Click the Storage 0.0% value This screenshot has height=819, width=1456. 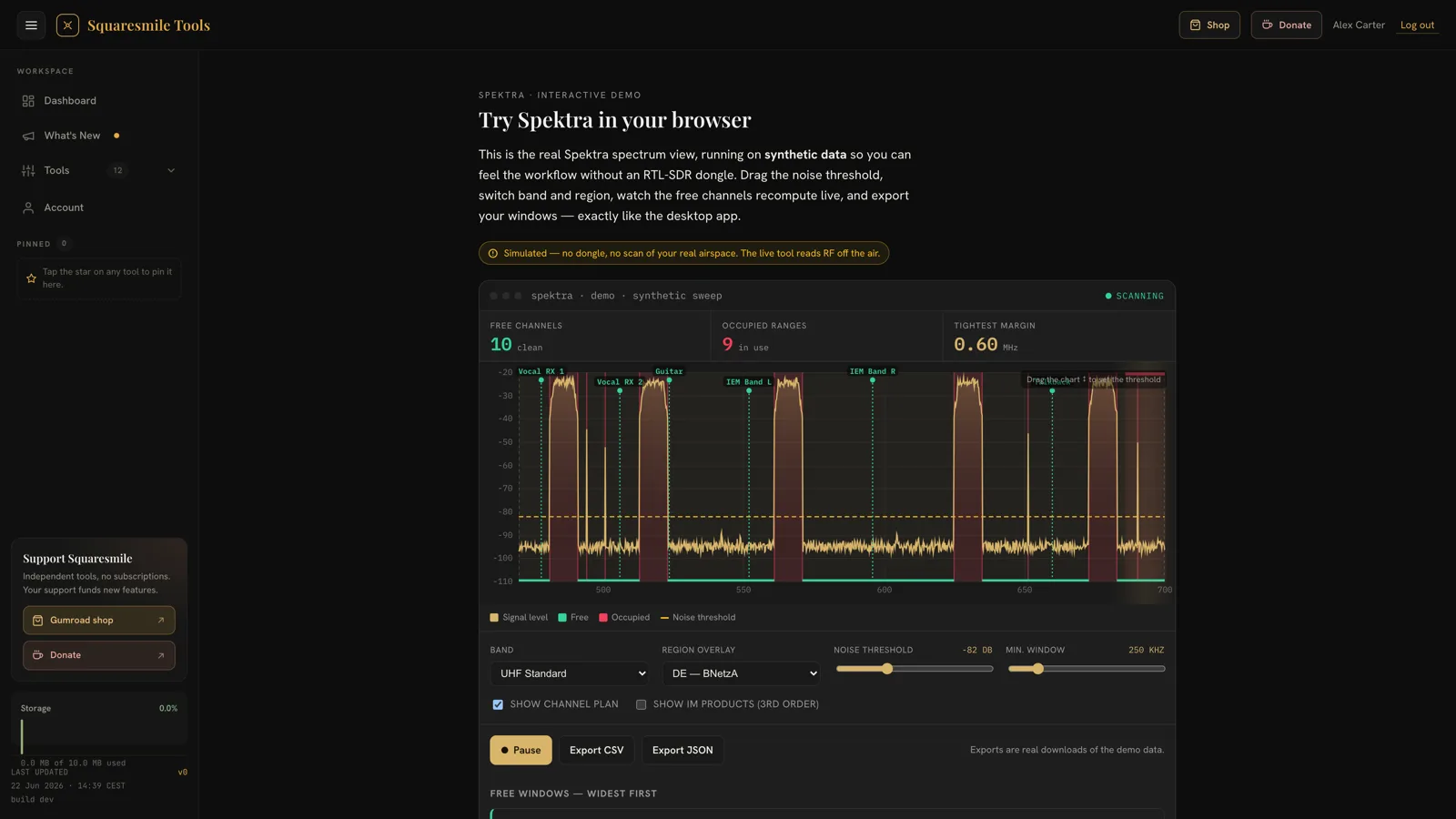[x=168, y=708]
